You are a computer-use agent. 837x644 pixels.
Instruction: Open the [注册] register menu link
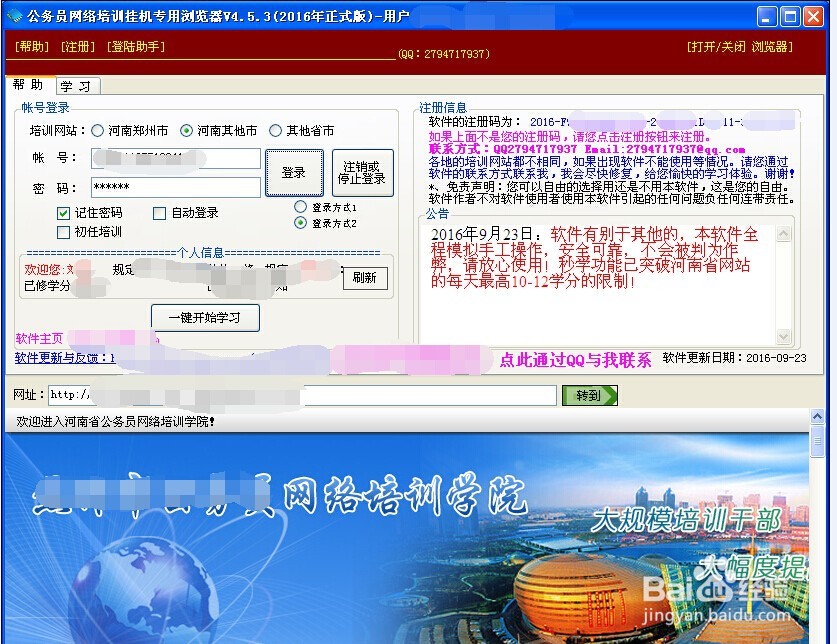pyautogui.click(x=78, y=46)
